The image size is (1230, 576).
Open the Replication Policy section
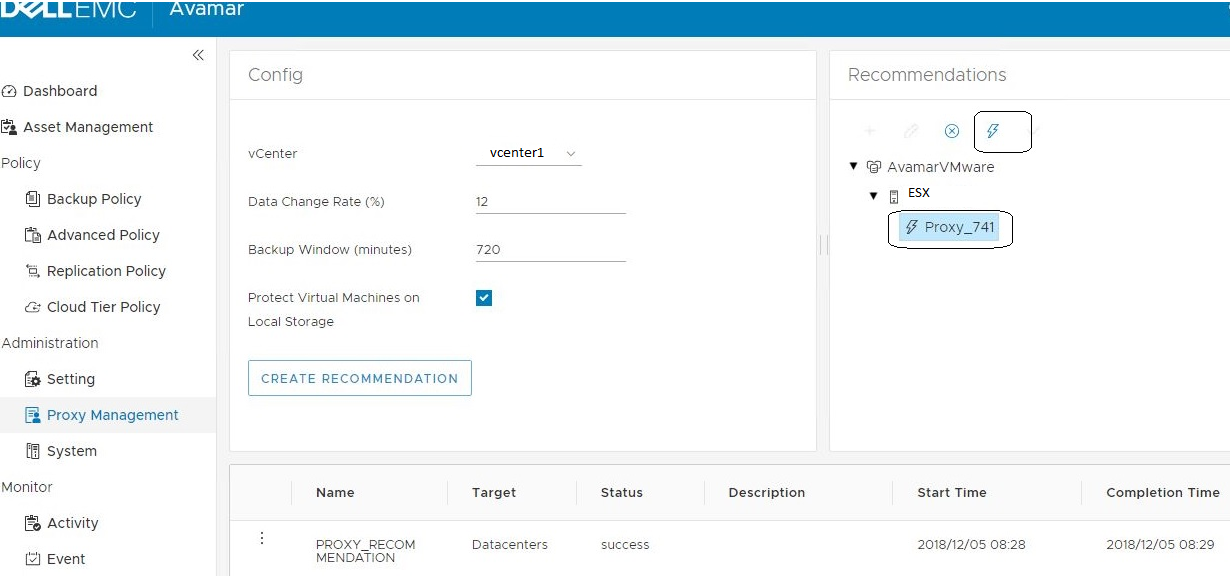pyautogui.click(x=106, y=271)
